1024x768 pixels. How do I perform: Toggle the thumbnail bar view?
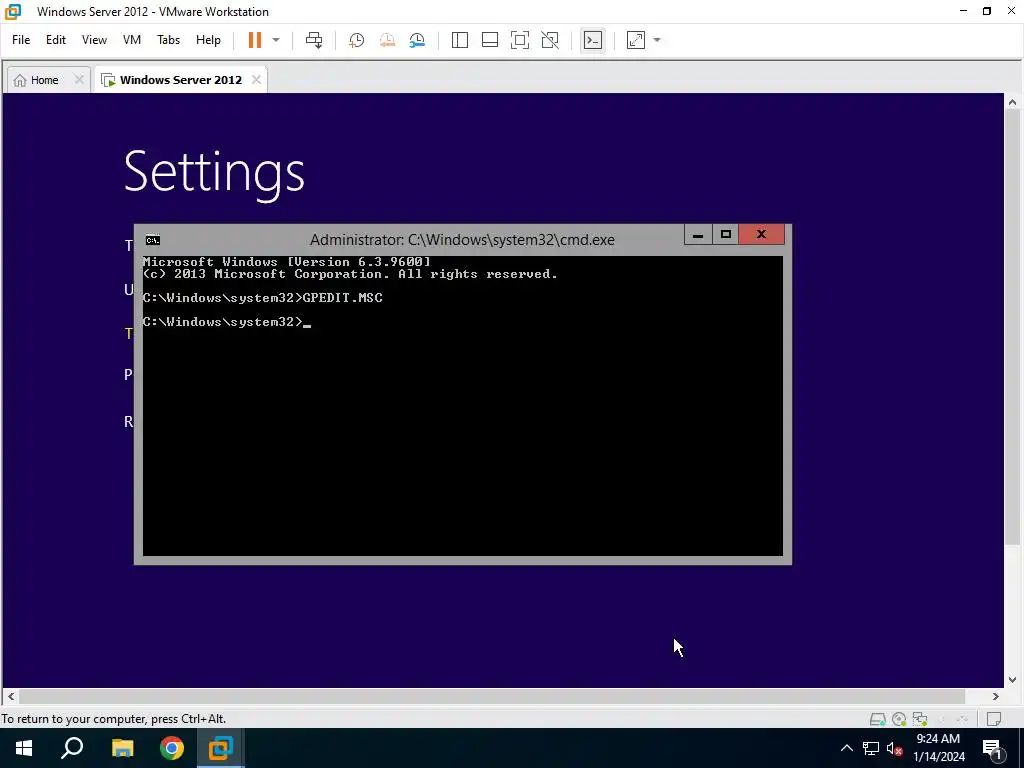pyautogui.click(x=490, y=40)
